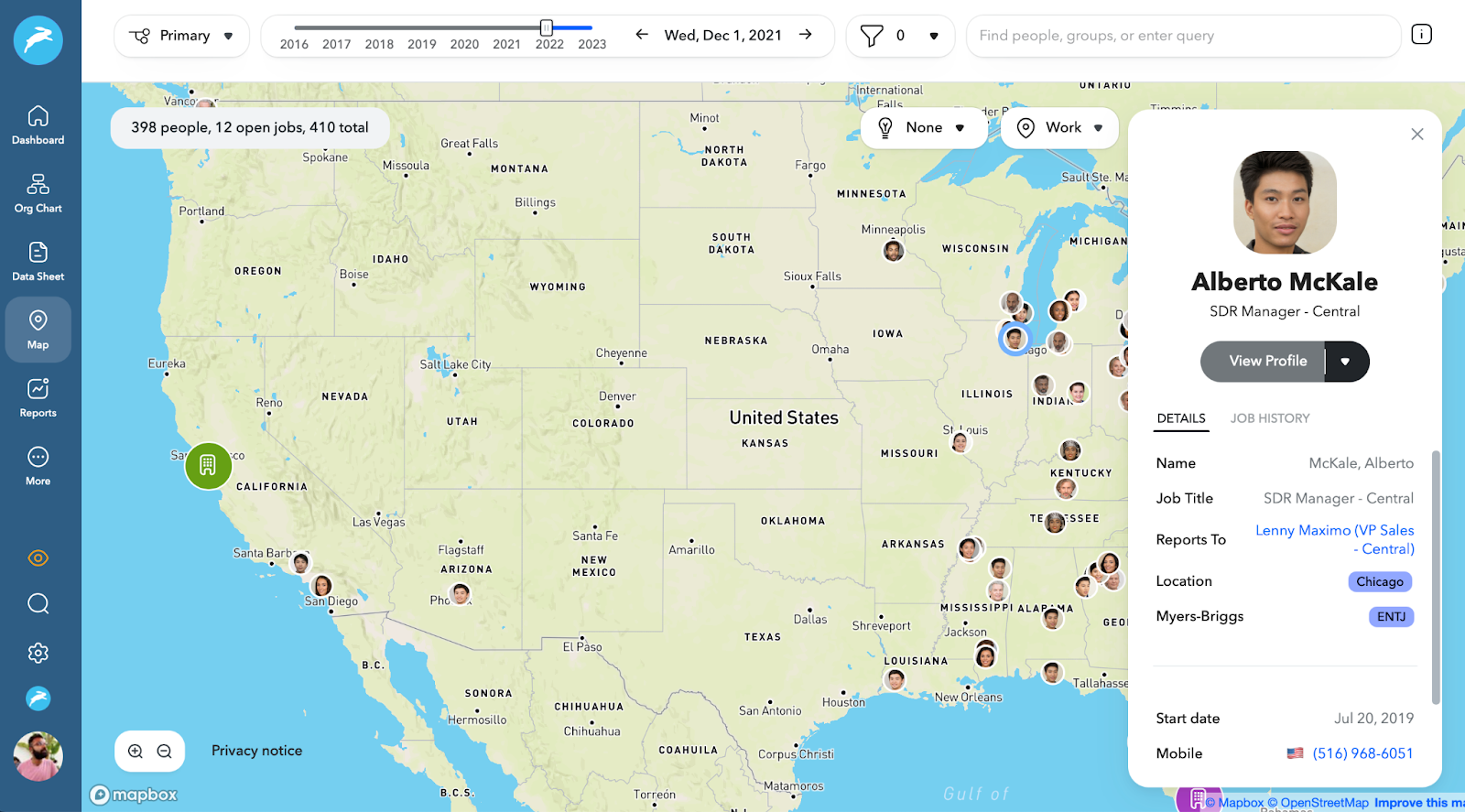Click the View Profile button
1465x812 pixels.
pyautogui.click(x=1267, y=362)
